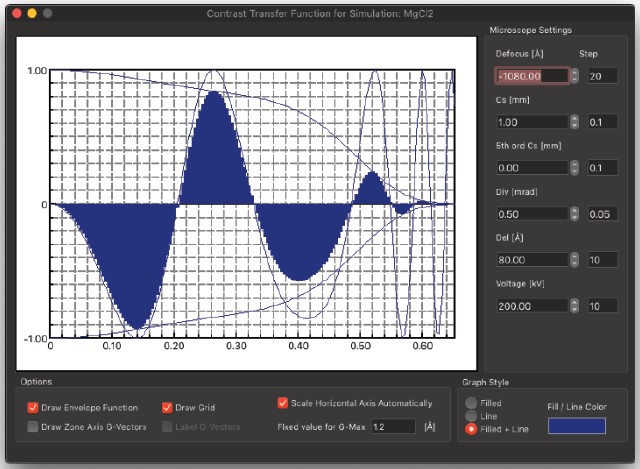
Task: Click the Fixed value for G-Max field
Action: click(x=392, y=427)
